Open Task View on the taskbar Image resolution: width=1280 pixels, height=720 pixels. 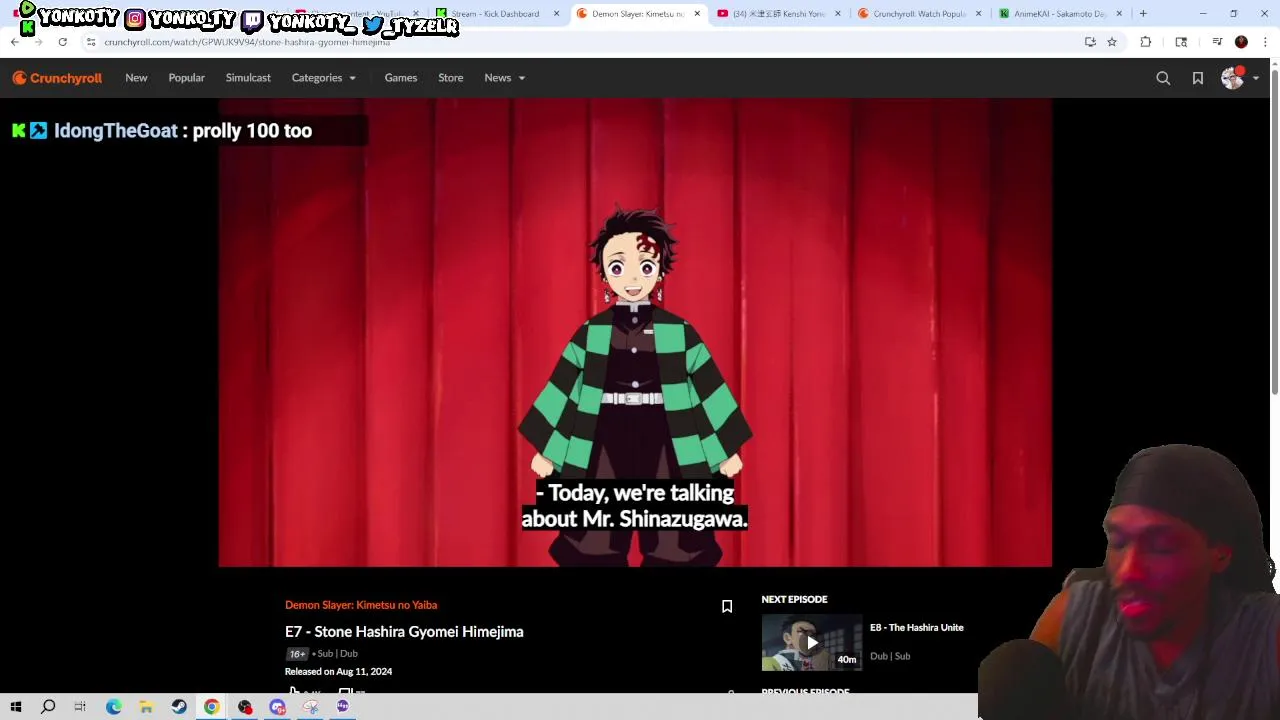click(80, 707)
